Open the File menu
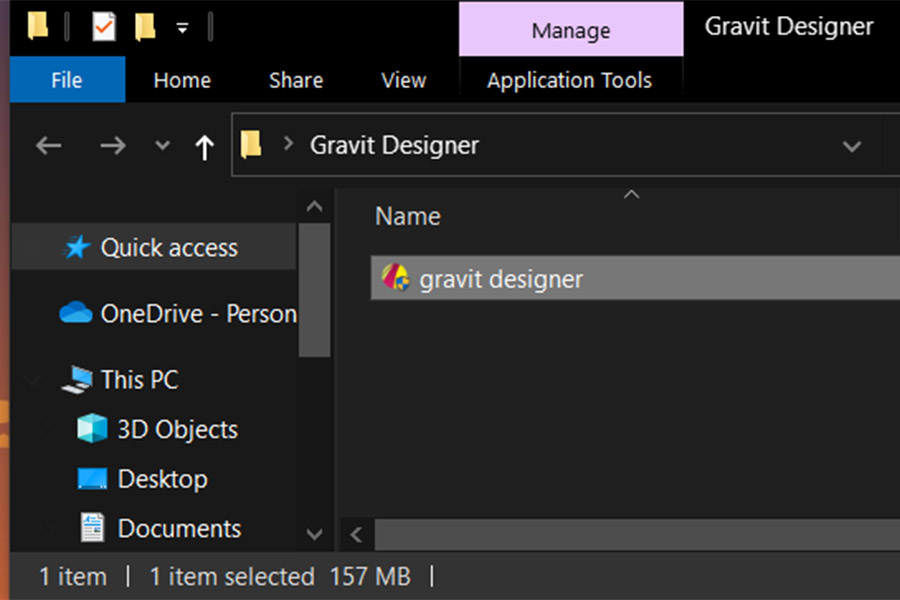Image resolution: width=900 pixels, height=600 pixels. click(x=67, y=80)
